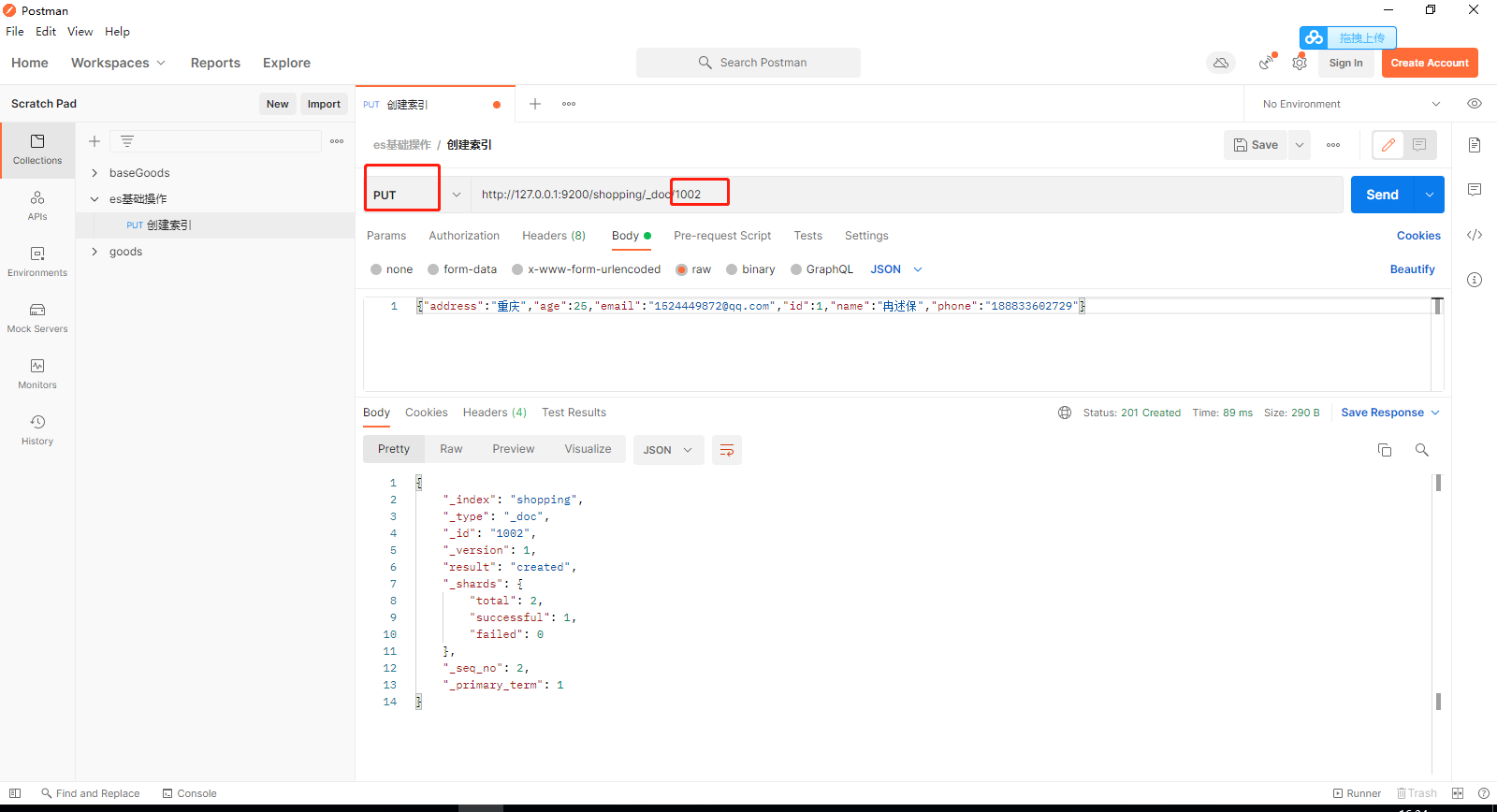Click the Import button
Image resolution: width=1497 pixels, height=812 pixels.
pyautogui.click(x=324, y=104)
